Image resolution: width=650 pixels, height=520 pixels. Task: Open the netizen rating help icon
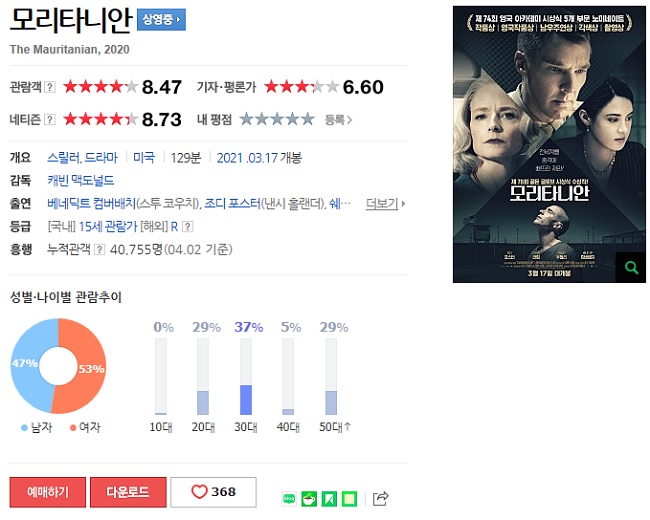click(x=50, y=119)
